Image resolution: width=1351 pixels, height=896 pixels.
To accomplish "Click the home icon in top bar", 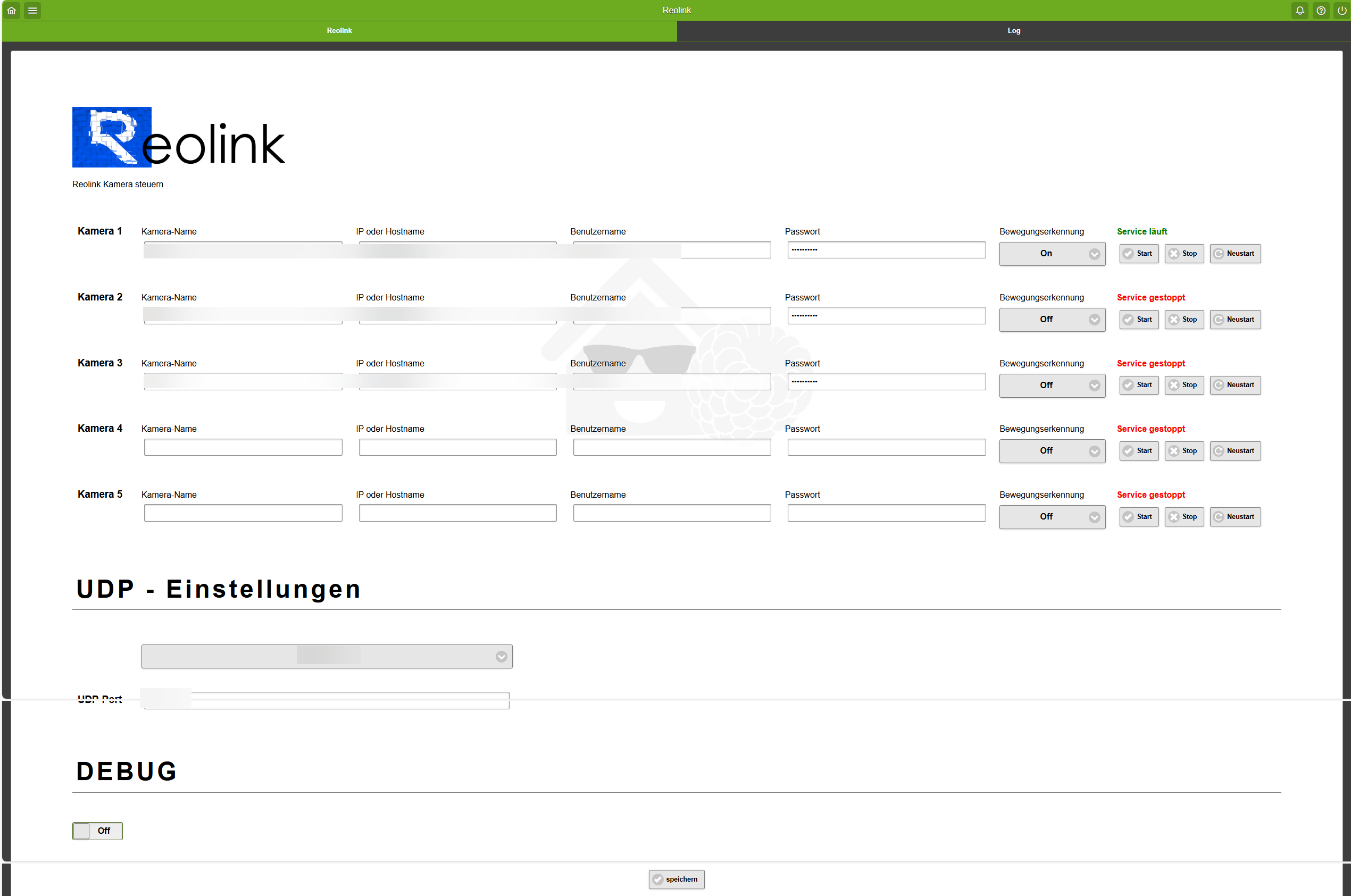I will (11, 10).
